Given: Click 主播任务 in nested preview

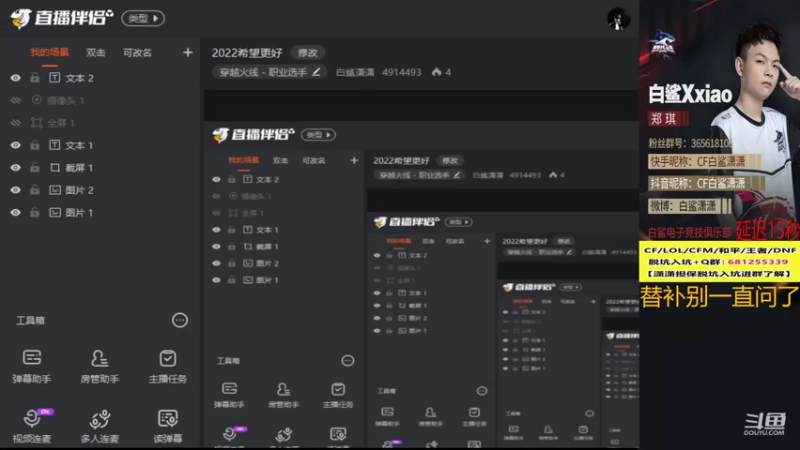Looking at the screenshot, I should pyautogui.click(x=338, y=395).
